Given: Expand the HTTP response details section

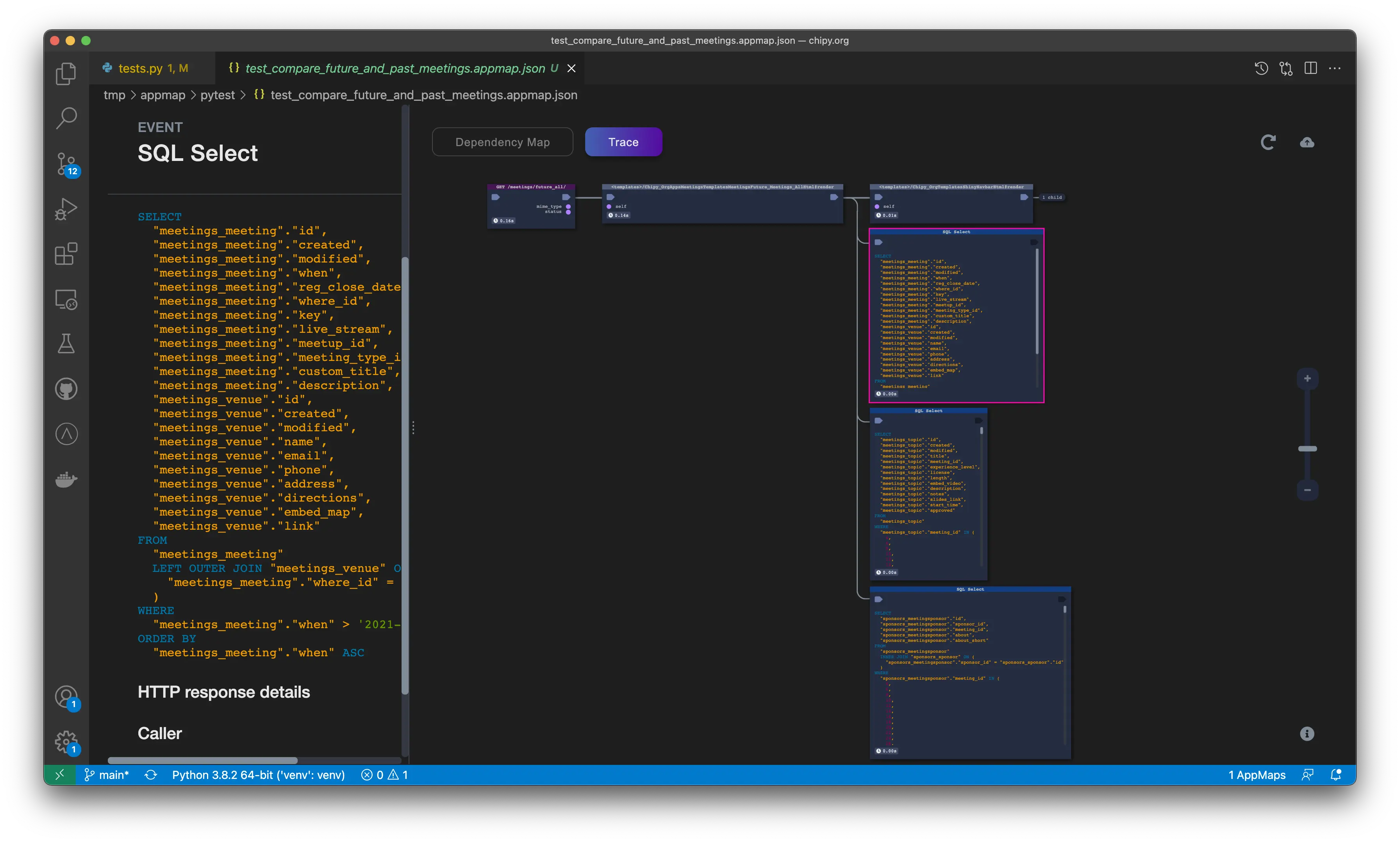Looking at the screenshot, I should 224,693.
